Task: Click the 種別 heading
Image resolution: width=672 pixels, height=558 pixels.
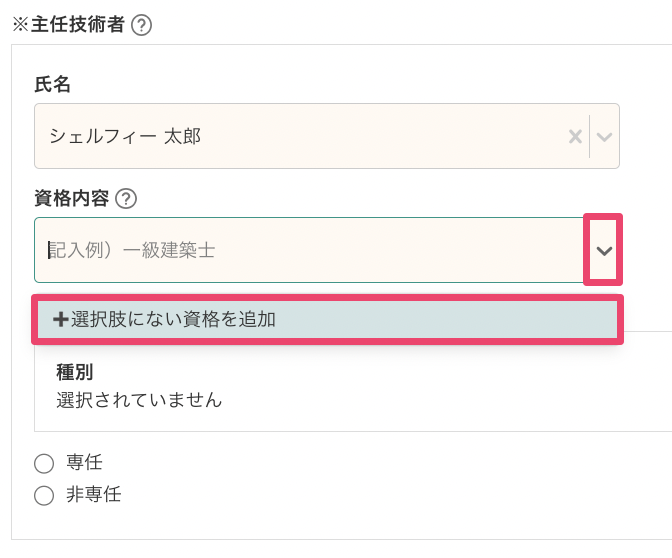Action: [75, 373]
